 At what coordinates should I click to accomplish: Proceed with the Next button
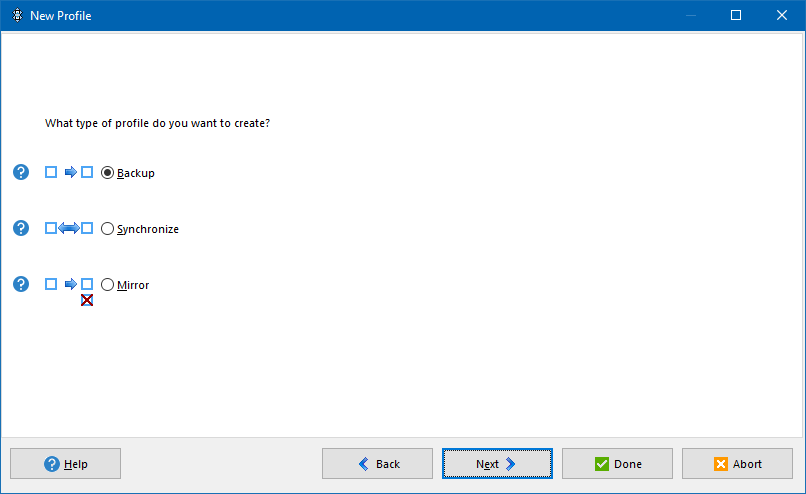pyautogui.click(x=497, y=464)
